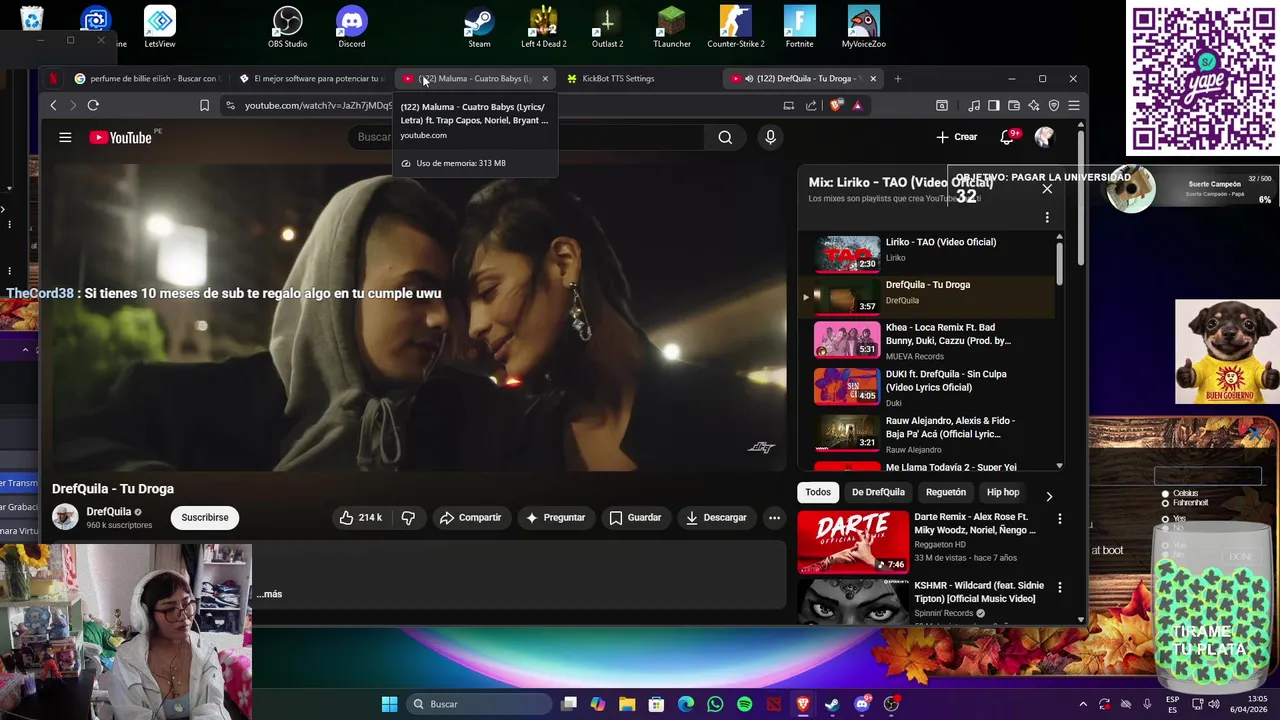Open more actions menu under the video
This screenshot has height=720, width=1280.
coord(774,517)
